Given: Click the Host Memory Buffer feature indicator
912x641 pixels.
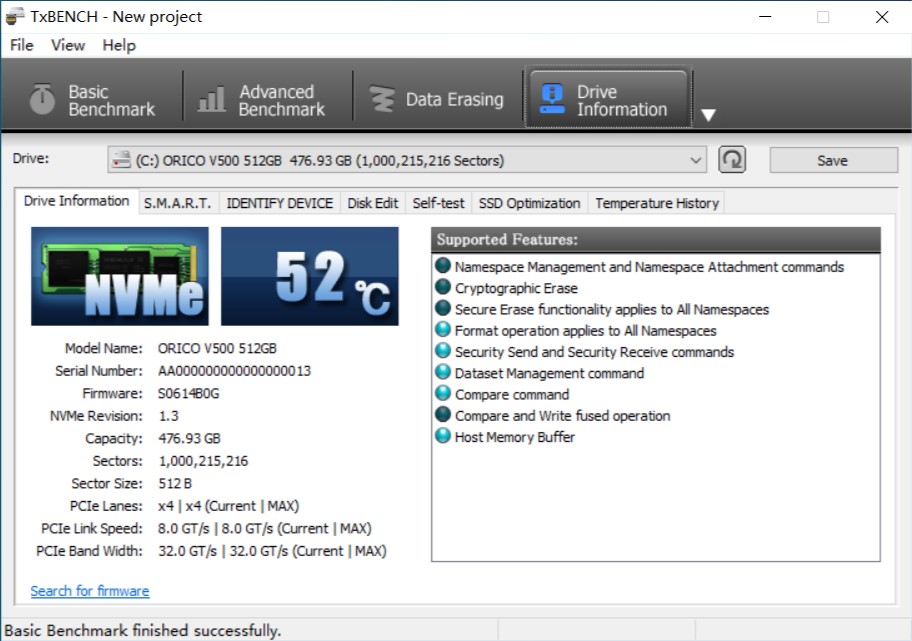Looking at the screenshot, I should pos(443,437).
